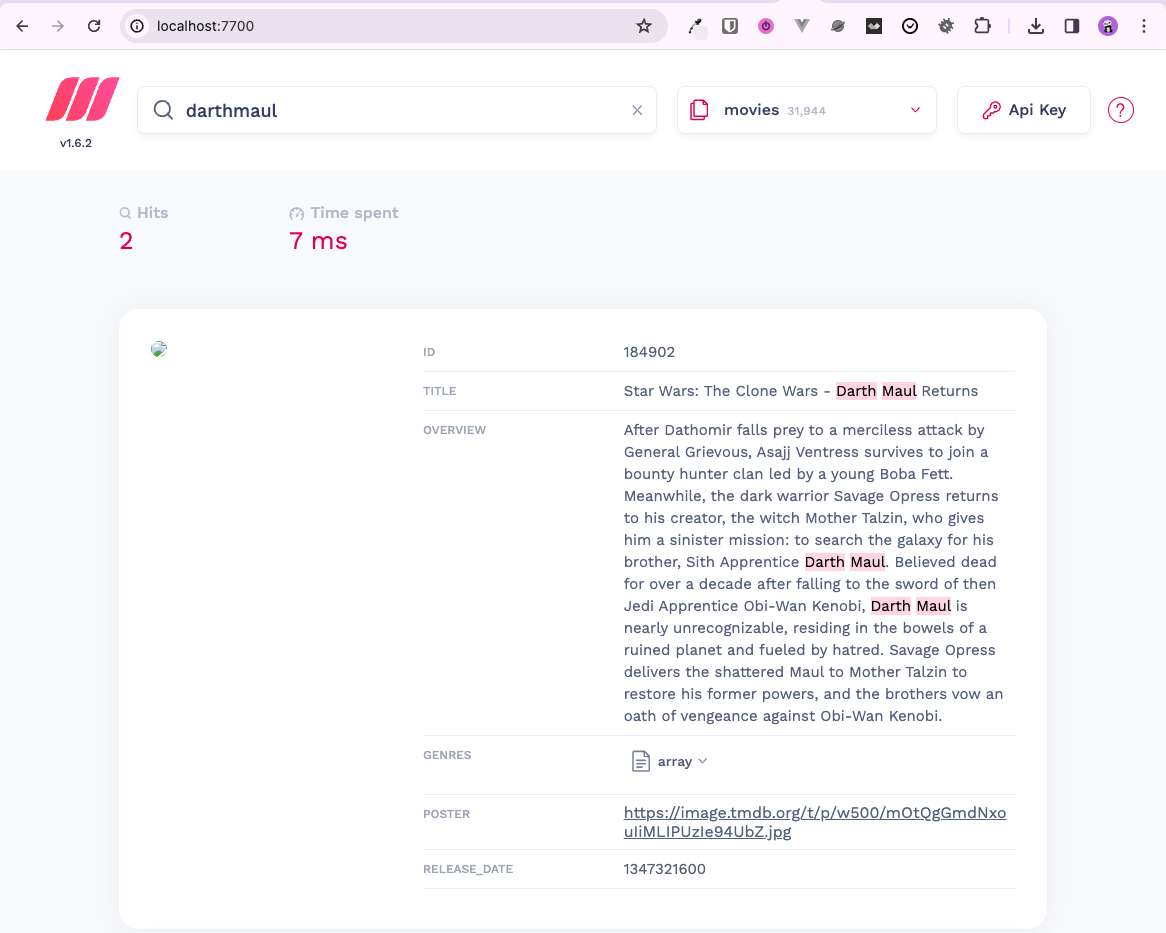Click the version label v1.6.2
Viewport: 1166px width, 933px height.
[76, 143]
